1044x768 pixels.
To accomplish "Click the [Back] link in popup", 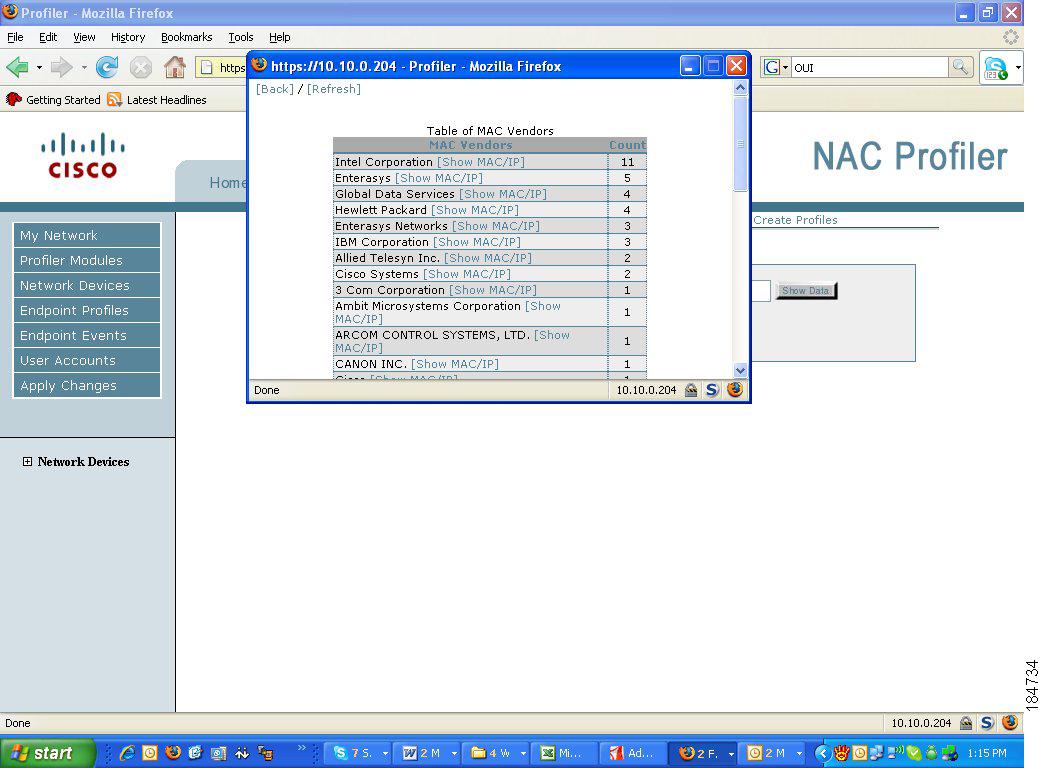I will pyautogui.click(x=274, y=89).
